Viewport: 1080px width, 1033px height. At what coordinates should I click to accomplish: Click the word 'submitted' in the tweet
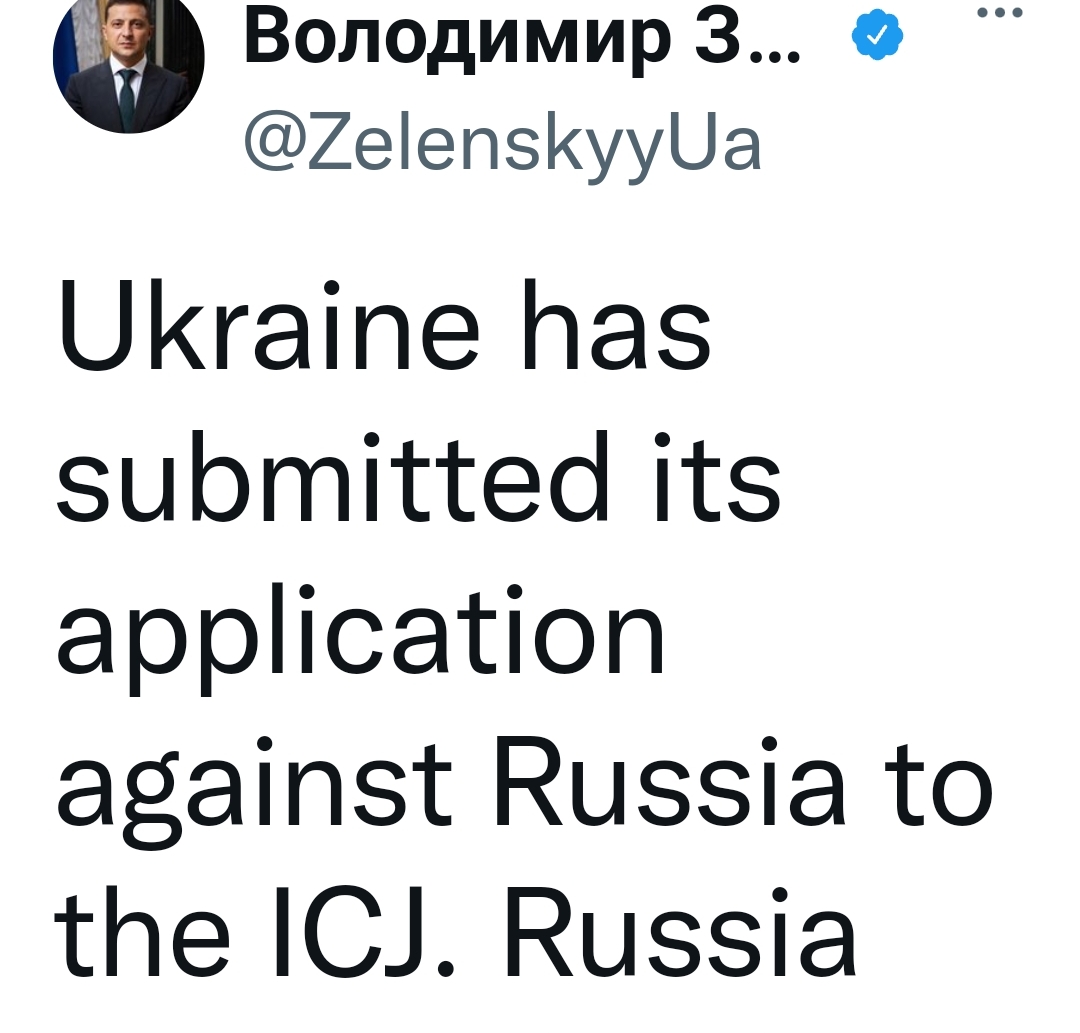click(x=333, y=477)
